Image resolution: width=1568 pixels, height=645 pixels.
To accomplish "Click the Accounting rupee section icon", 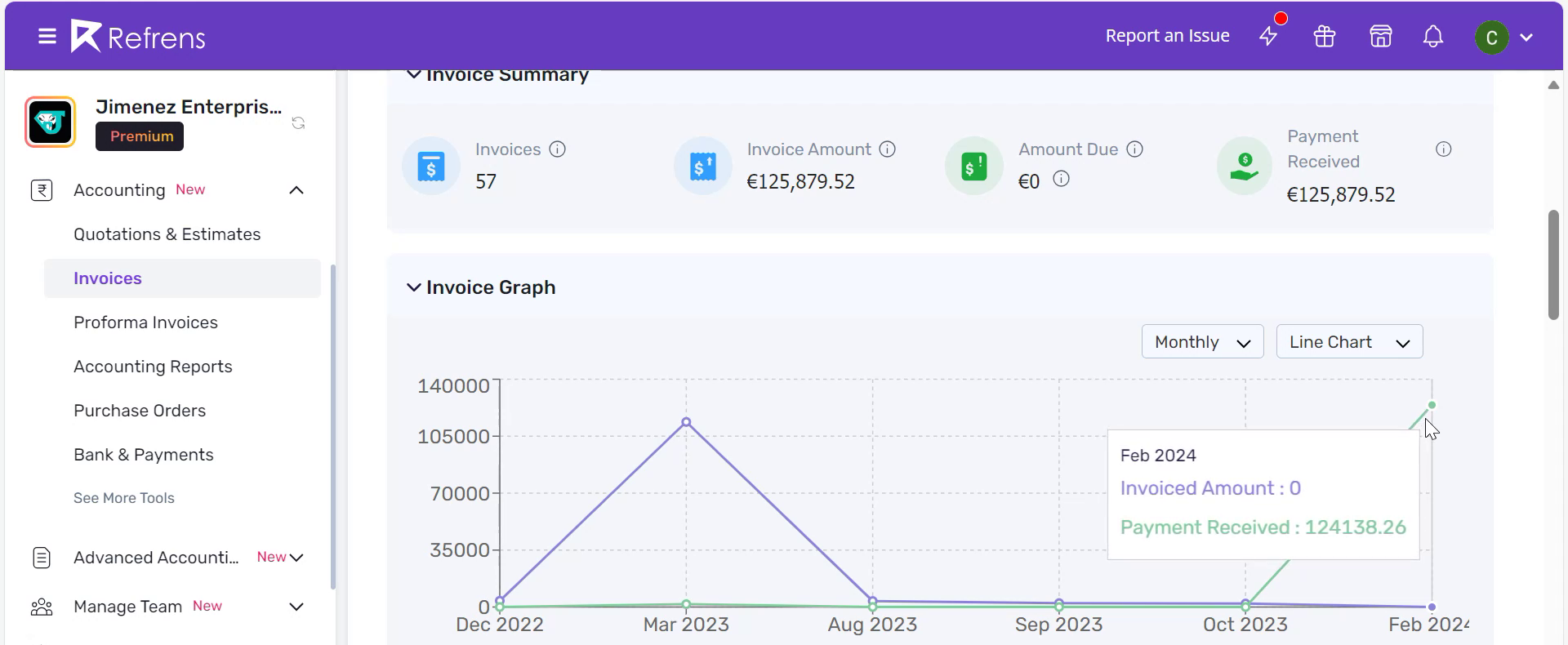I will 42,190.
